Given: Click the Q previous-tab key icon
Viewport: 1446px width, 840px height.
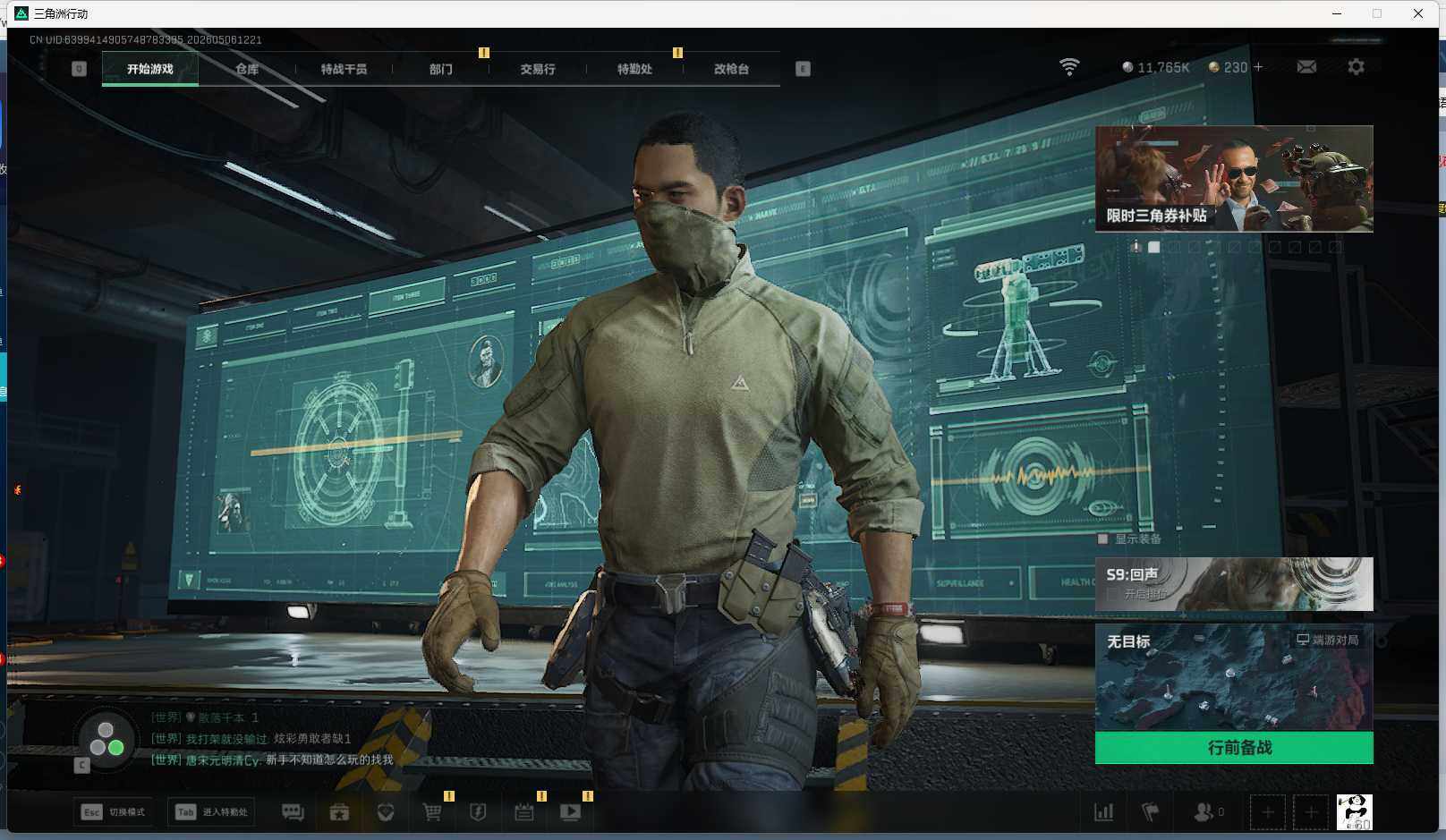Looking at the screenshot, I should point(79,69).
